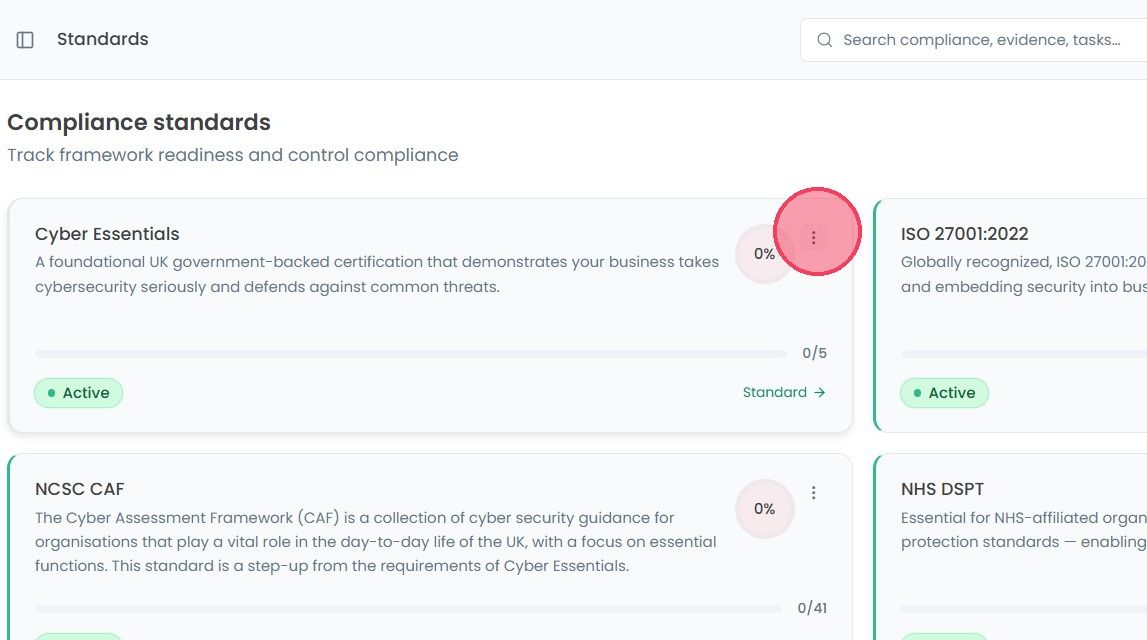Open NCSC CAF three-dot options menu
The height and width of the screenshot is (640, 1147).
(x=813, y=493)
